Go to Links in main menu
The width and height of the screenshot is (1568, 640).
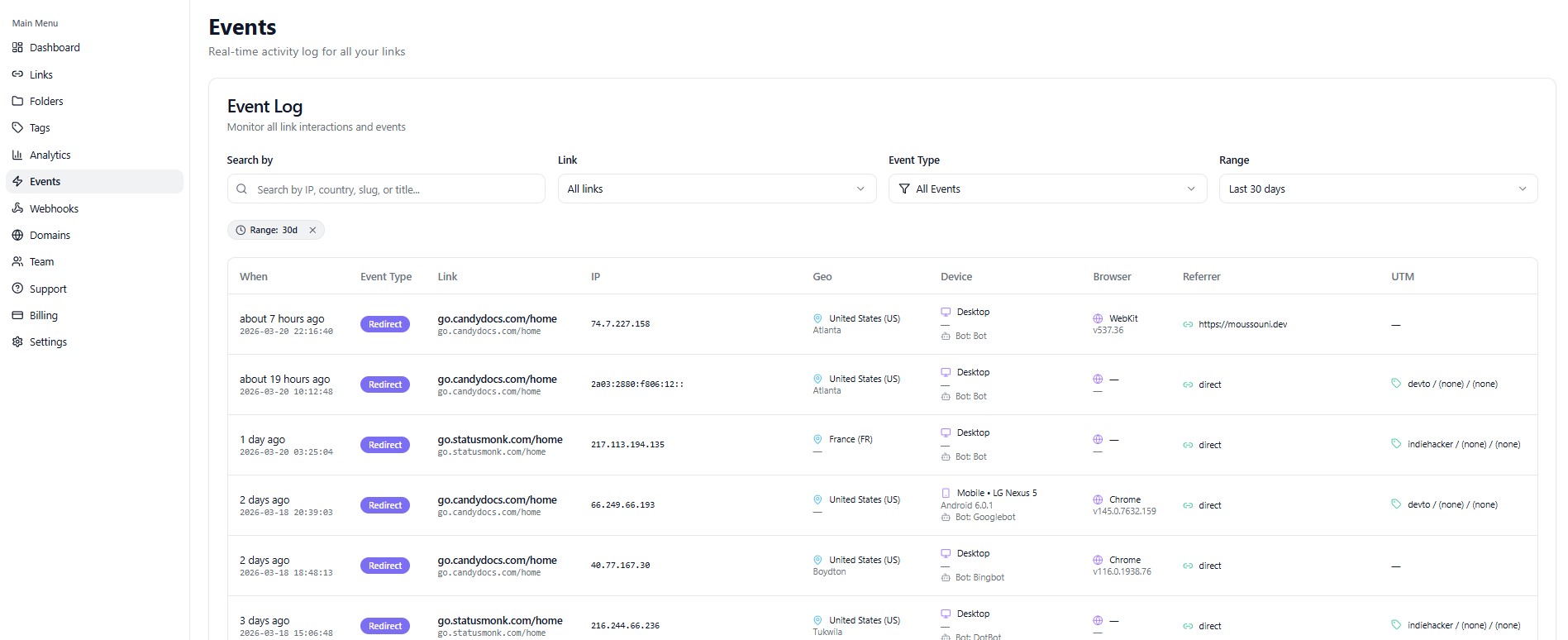(41, 75)
